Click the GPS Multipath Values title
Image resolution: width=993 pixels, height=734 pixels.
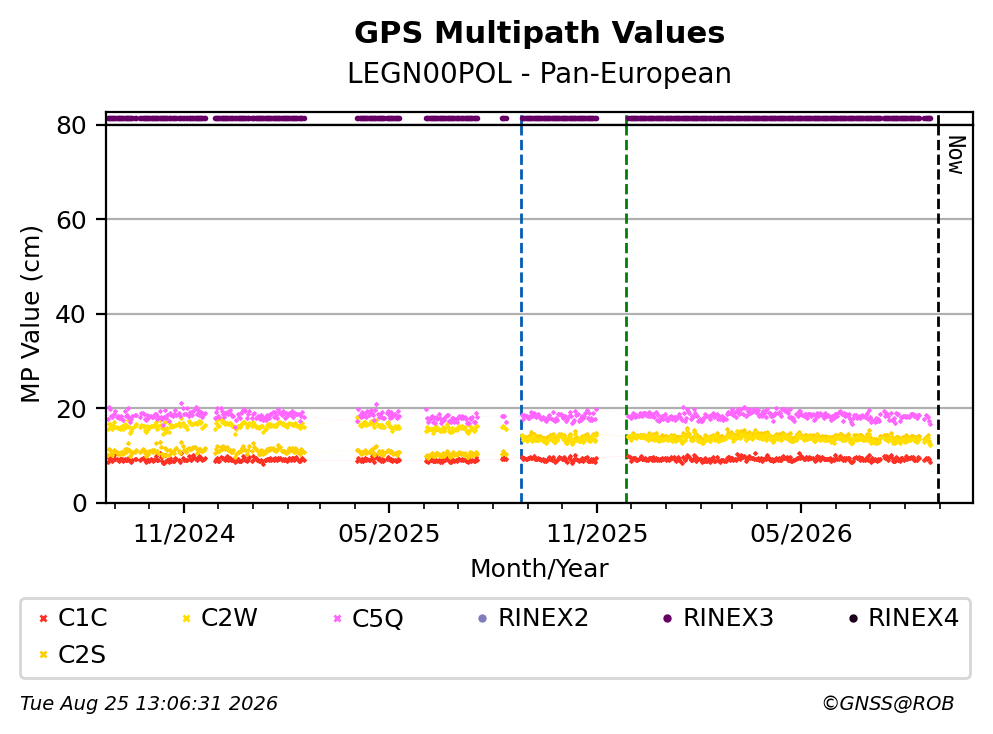[539, 33]
